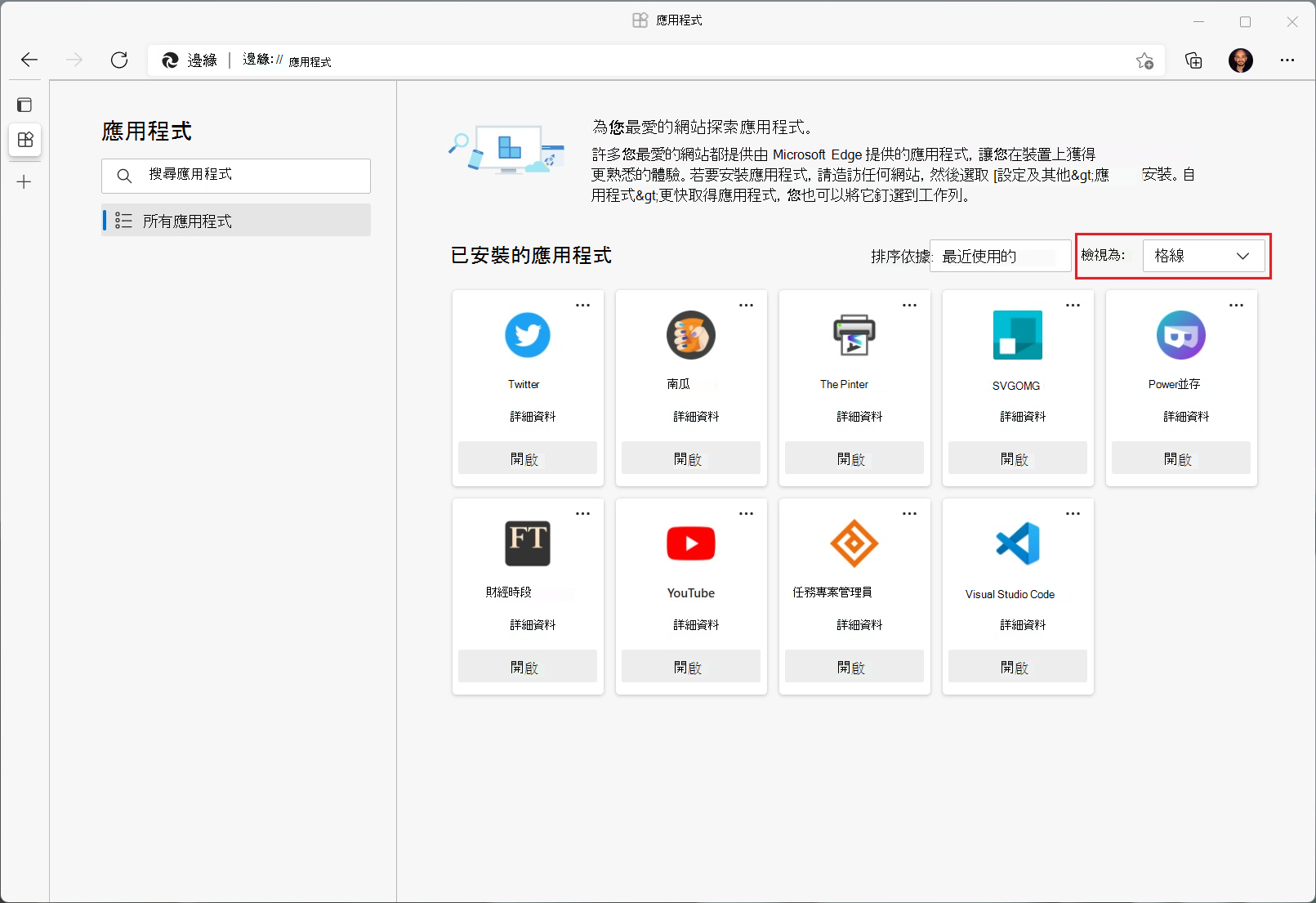Add this page to favorites
The image size is (1316, 903).
coord(1144,60)
